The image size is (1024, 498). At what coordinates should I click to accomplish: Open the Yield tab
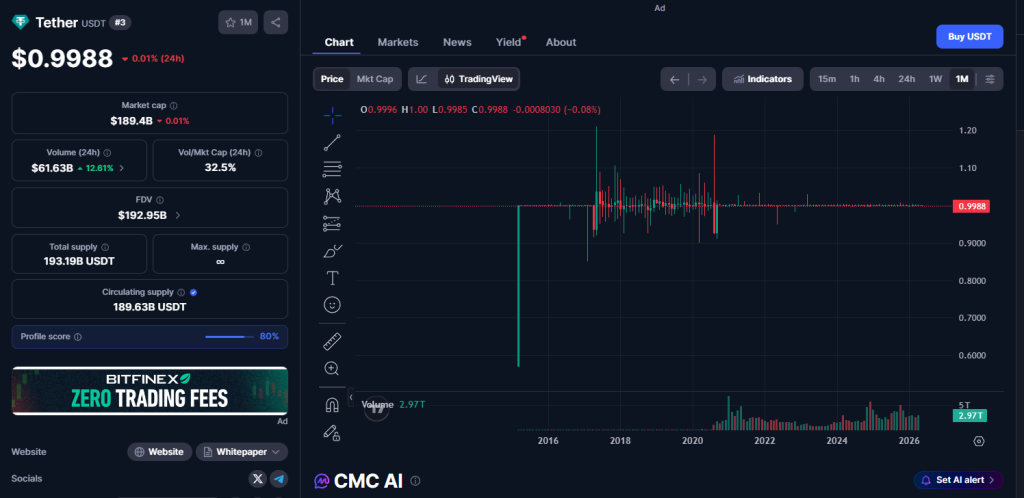pyautogui.click(x=509, y=42)
